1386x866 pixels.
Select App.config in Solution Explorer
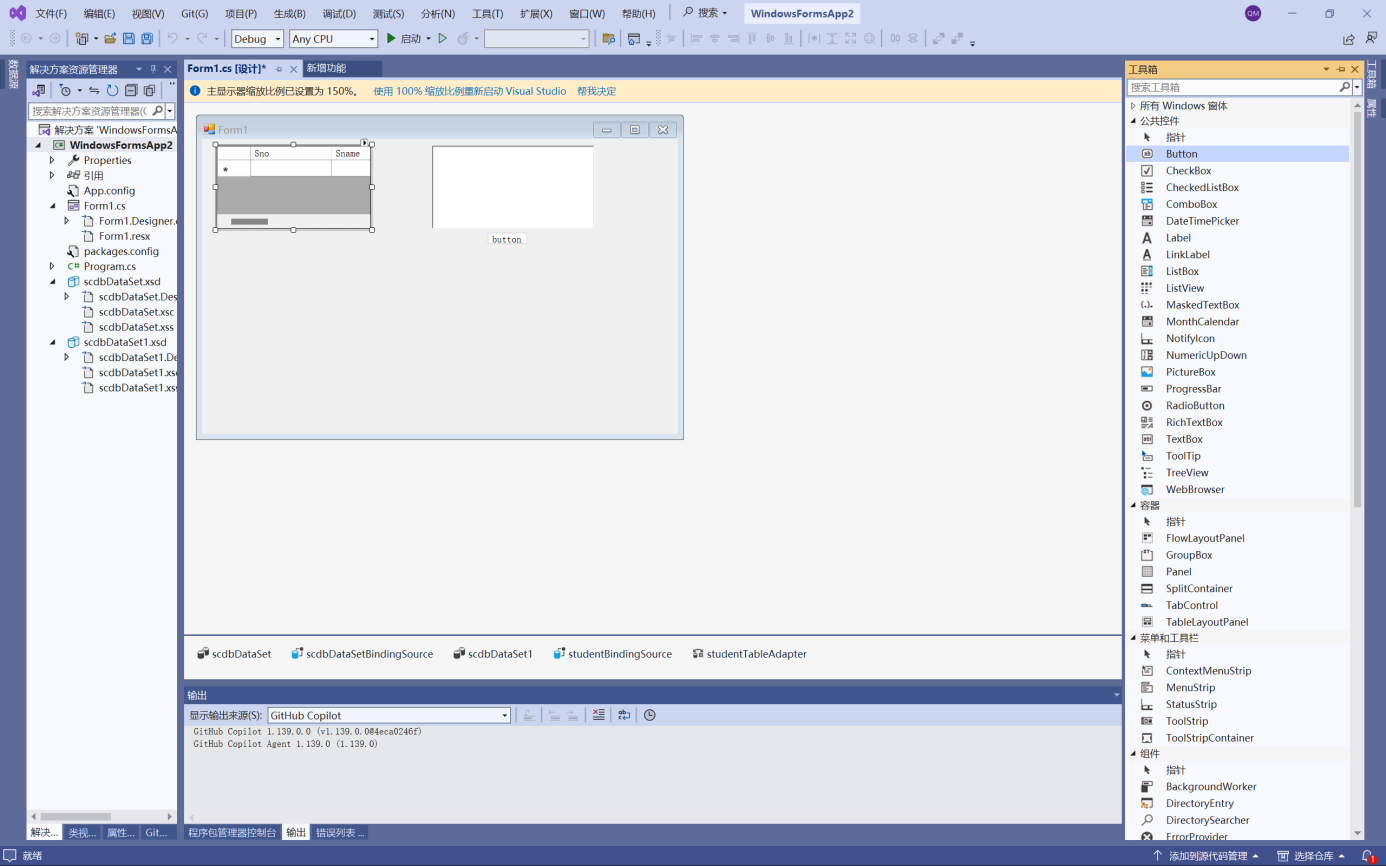pyautogui.click(x=109, y=190)
